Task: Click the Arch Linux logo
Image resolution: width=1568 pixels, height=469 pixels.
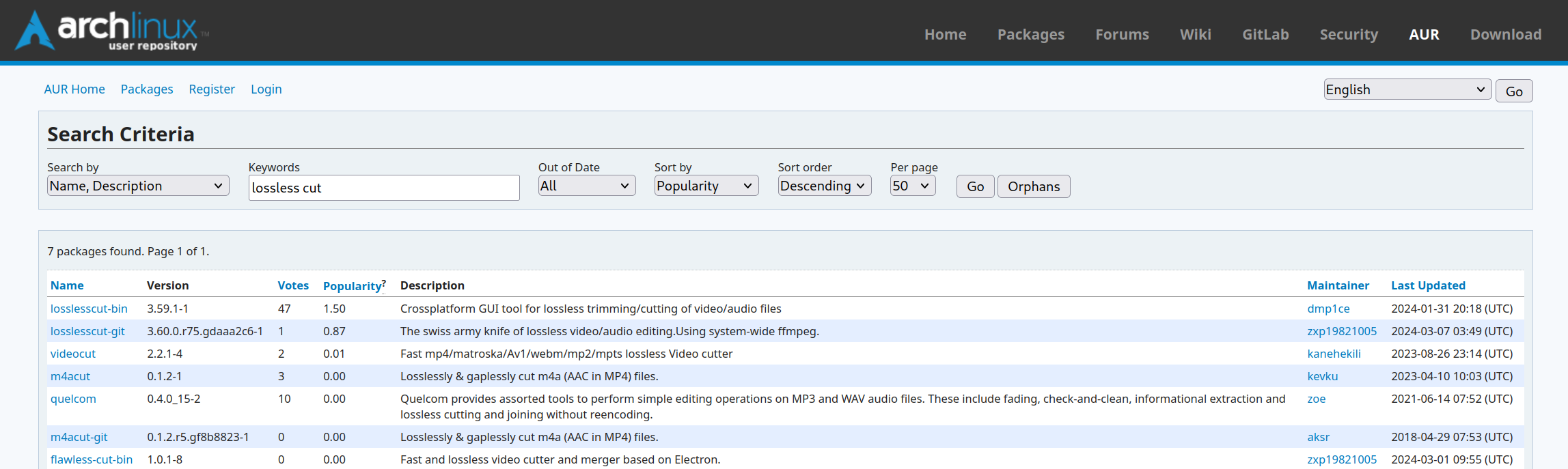Action: [x=112, y=31]
